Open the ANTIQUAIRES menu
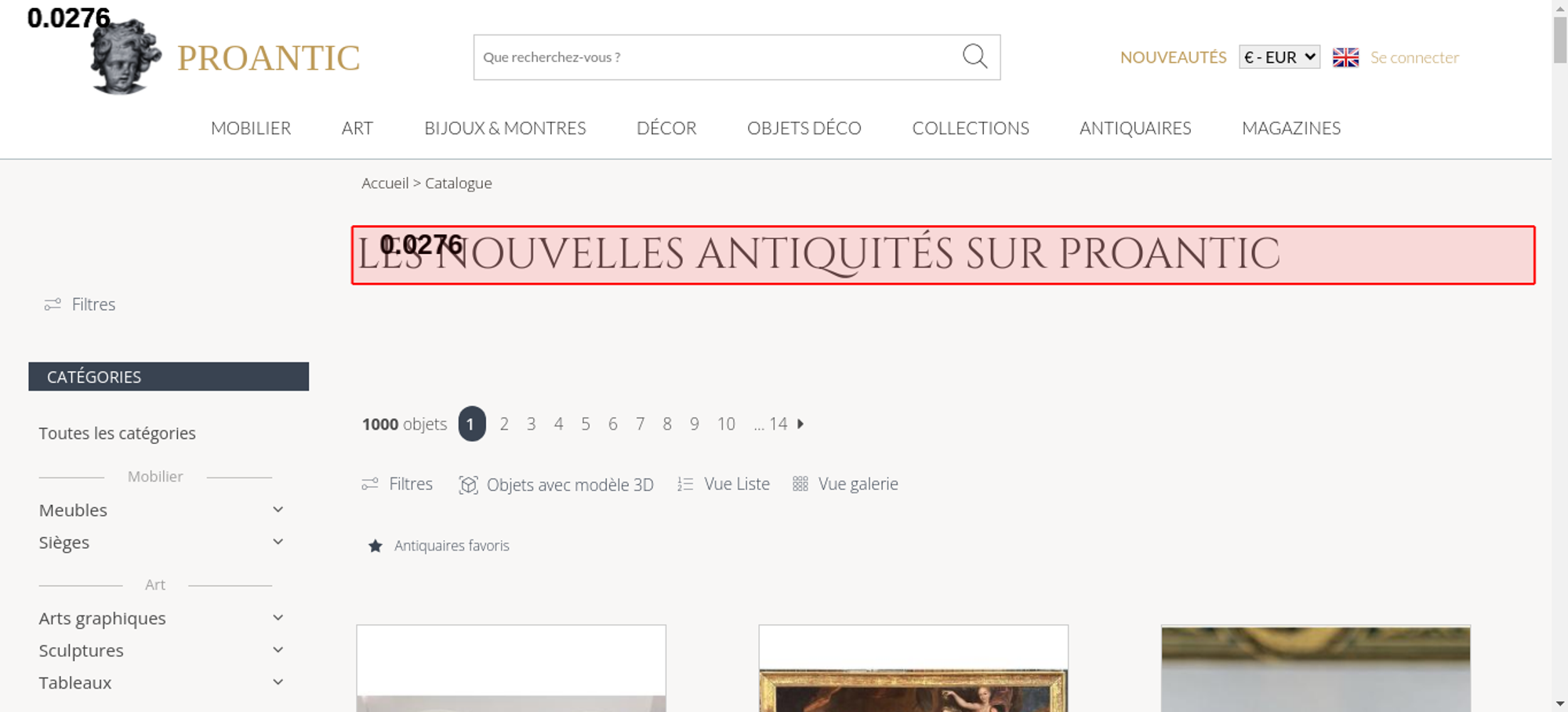Viewport: 1568px width, 712px height. coord(1135,128)
